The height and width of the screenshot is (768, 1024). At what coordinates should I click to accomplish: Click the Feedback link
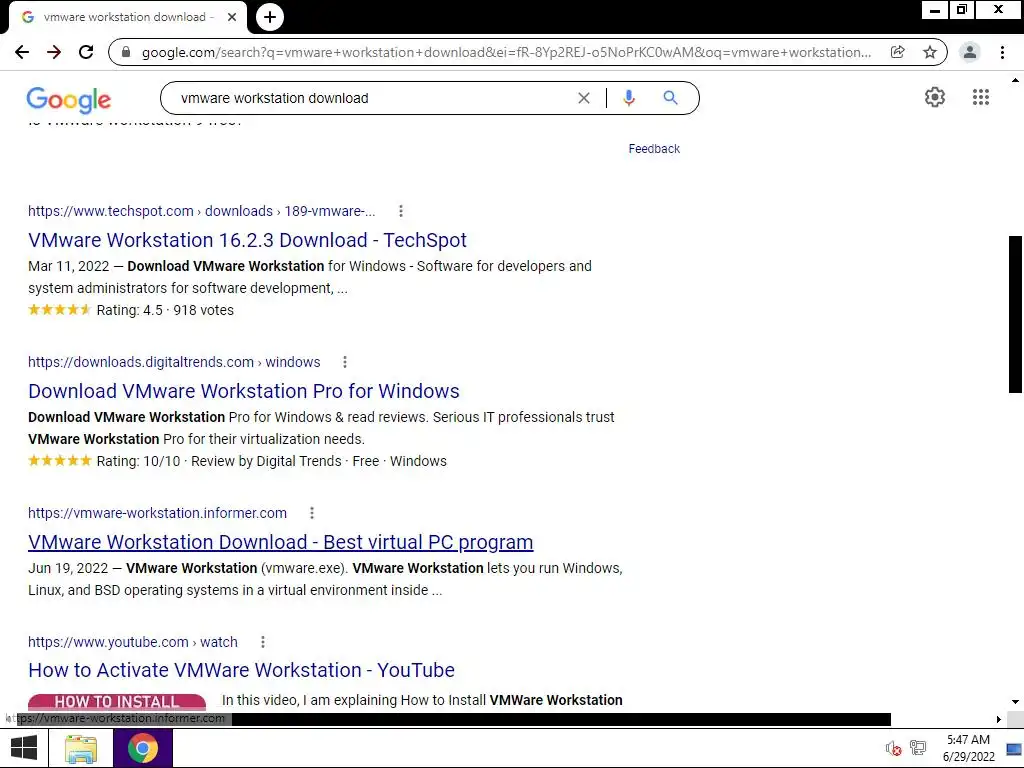click(x=654, y=149)
